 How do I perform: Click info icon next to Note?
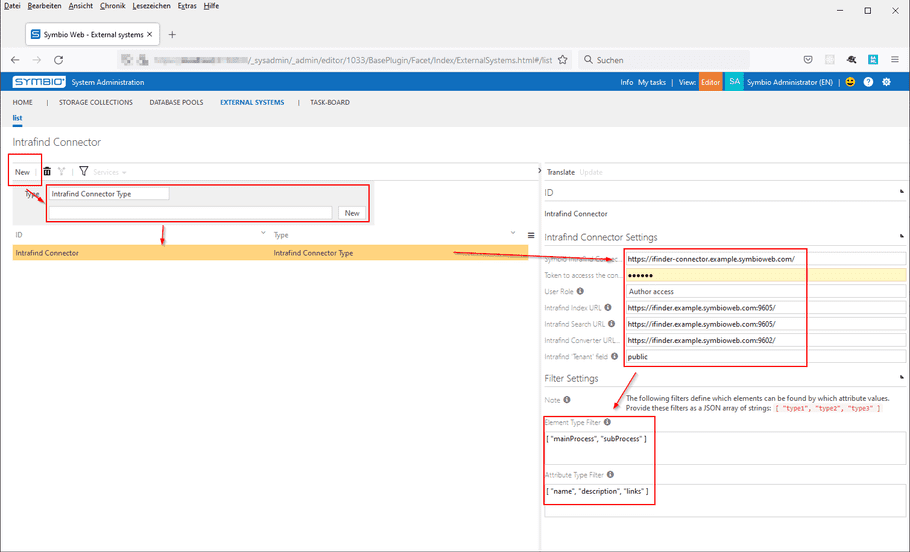pos(566,400)
